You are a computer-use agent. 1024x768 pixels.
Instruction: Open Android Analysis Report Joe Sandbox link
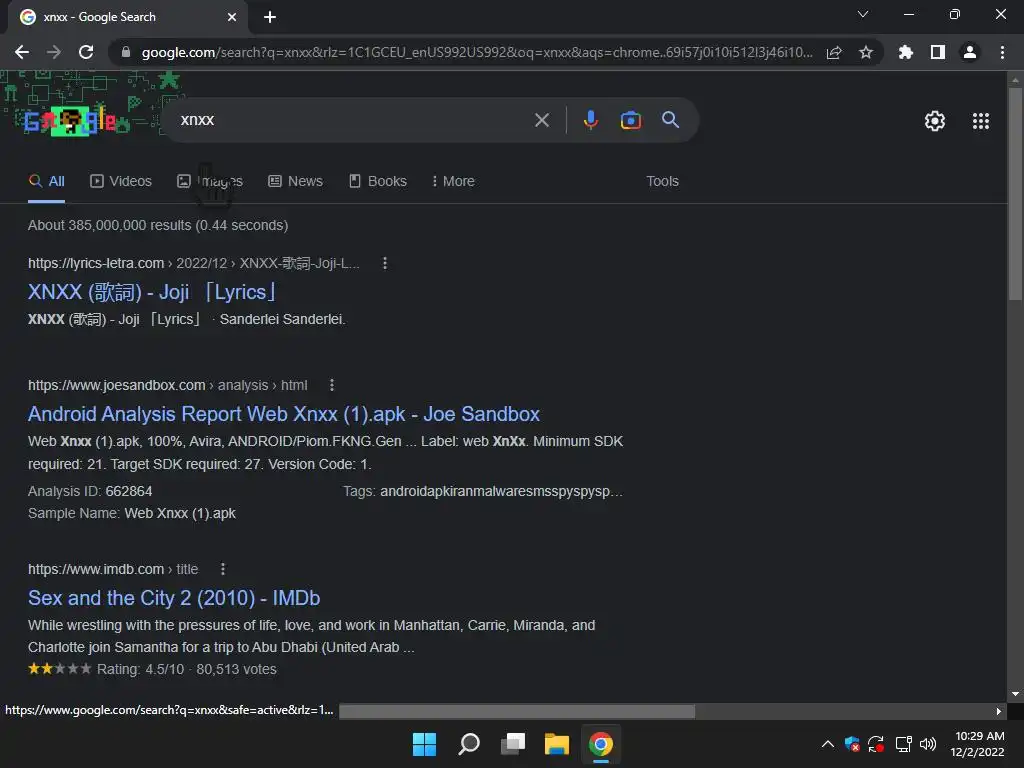tap(284, 414)
